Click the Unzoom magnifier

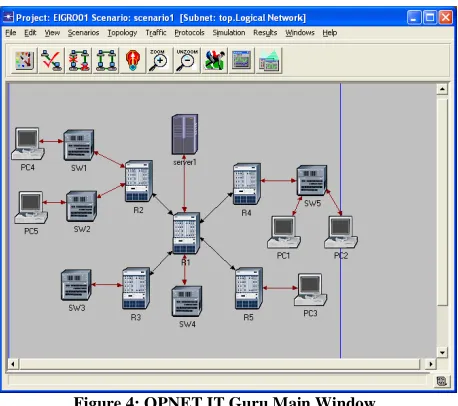click(x=187, y=60)
